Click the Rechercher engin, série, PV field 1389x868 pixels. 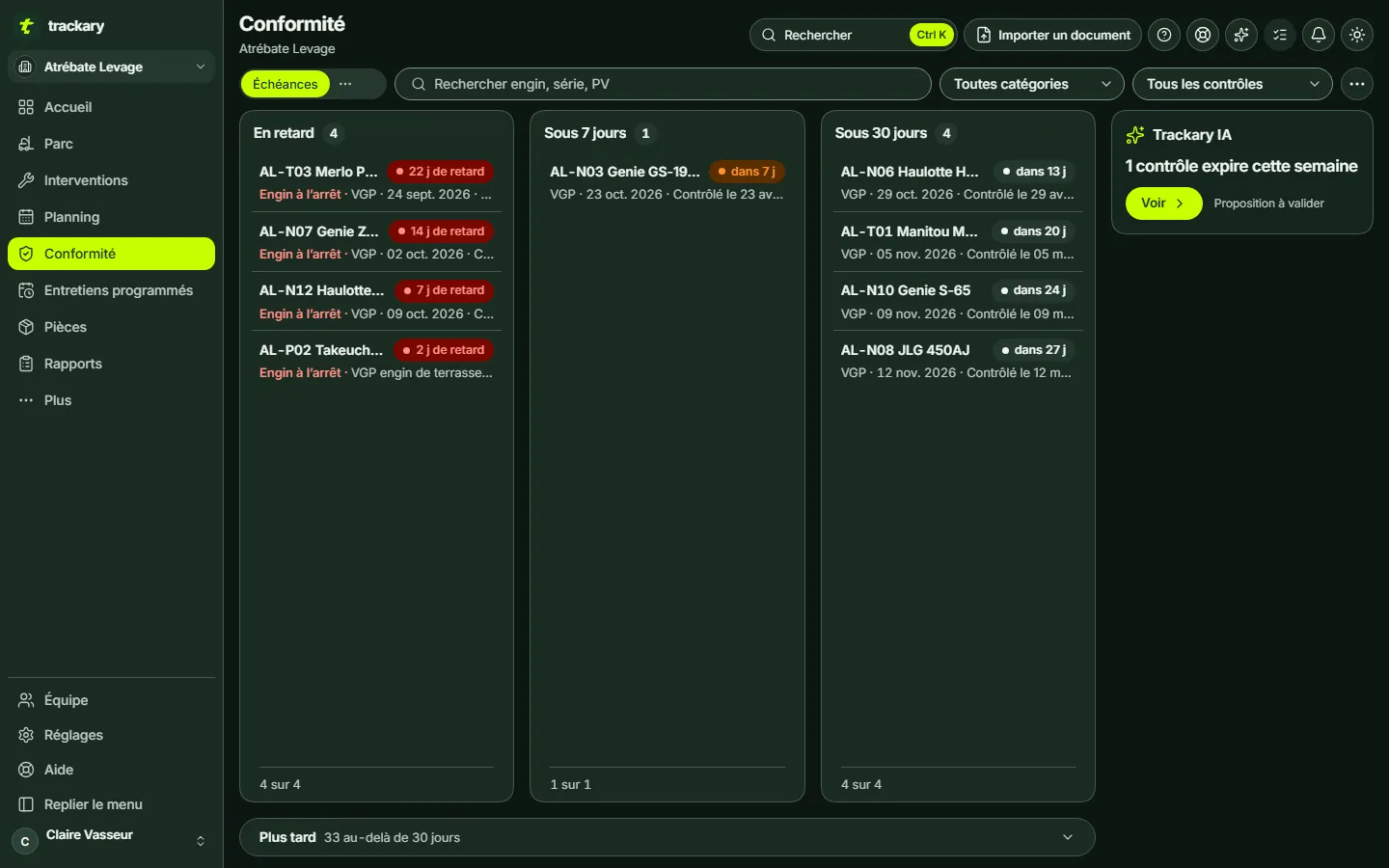(663, 84)
